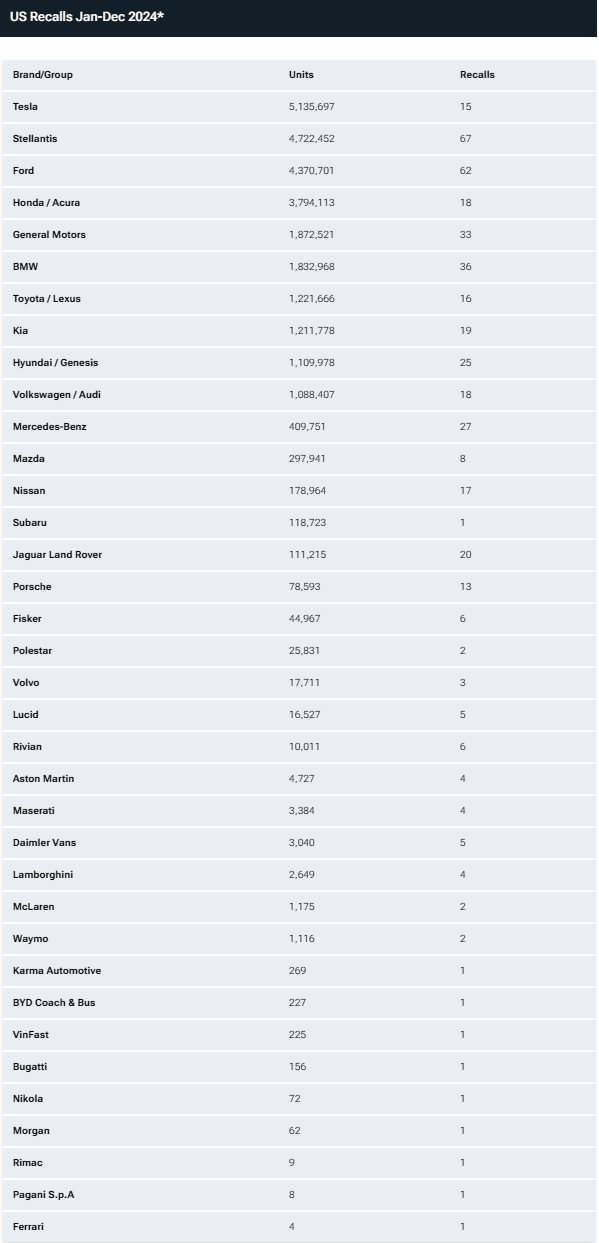The width and height of the screenshot is (599, 1243).
Task: Select the Toyota / Lexus row
Action: coord(299,299)
